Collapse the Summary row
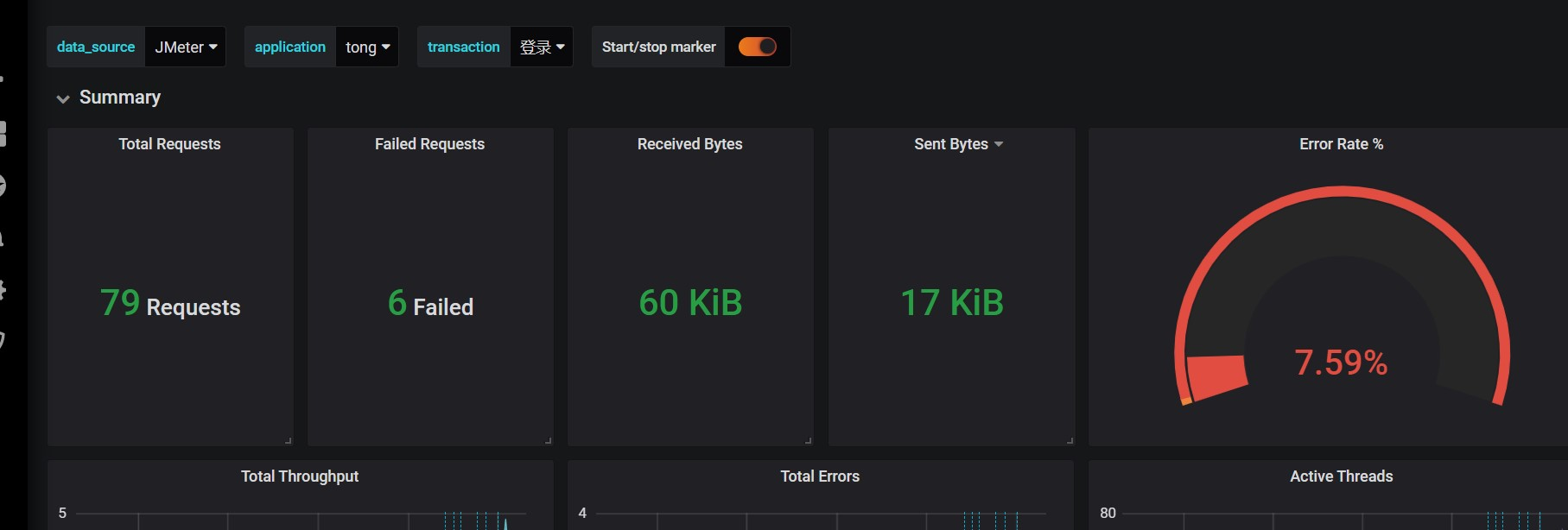 pos(63,98)
